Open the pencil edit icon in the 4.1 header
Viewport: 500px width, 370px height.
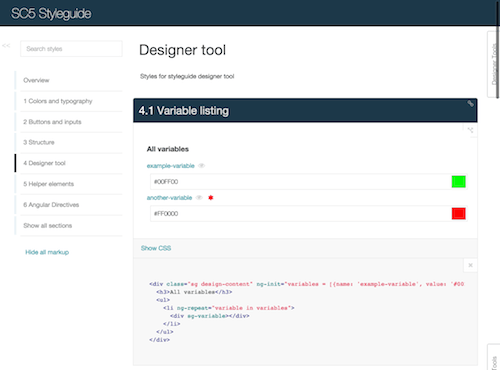coord(470,104)
